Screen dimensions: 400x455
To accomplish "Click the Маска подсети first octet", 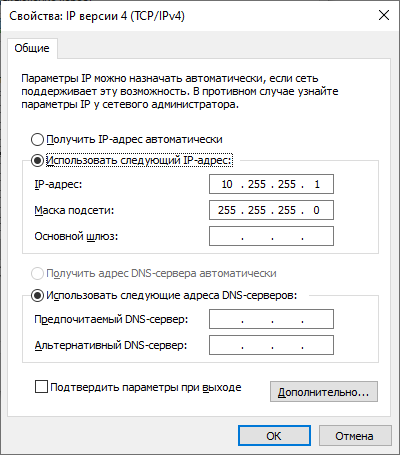I will (227, 210).
